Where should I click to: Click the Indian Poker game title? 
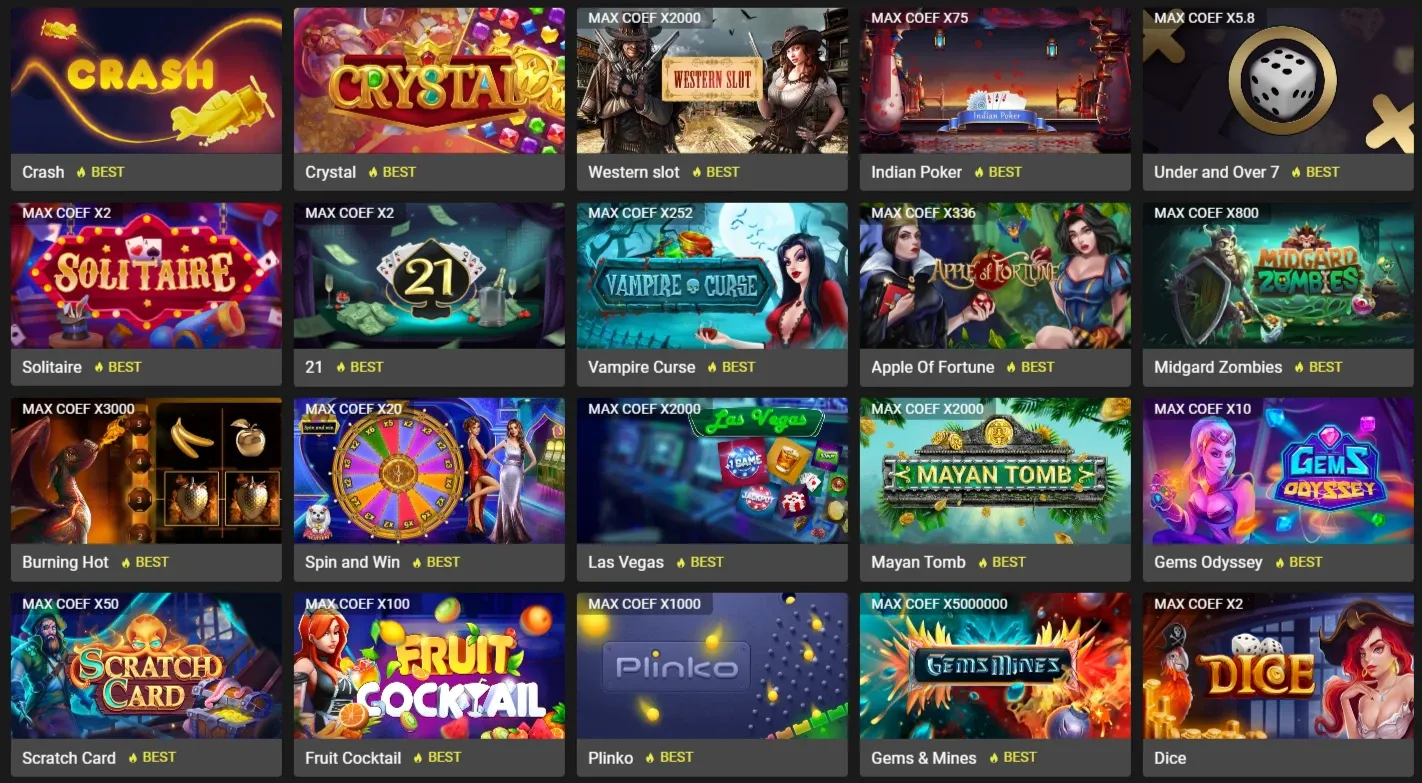tap(916, 172)
